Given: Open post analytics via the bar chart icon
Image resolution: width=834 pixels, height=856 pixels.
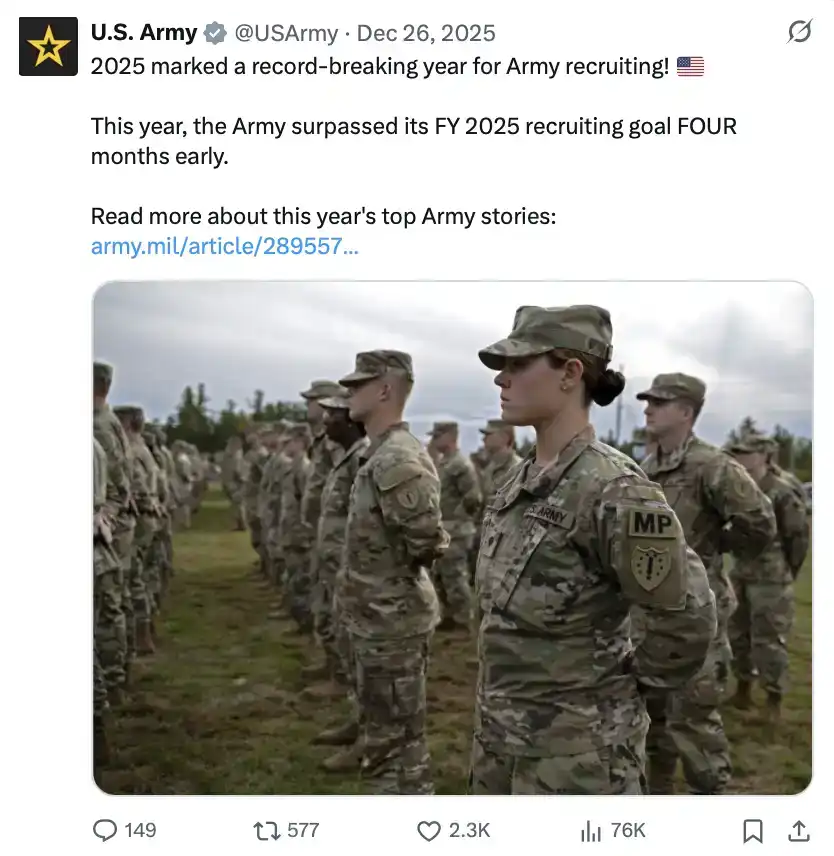Looking at the screenshot, I should point(590,830).
